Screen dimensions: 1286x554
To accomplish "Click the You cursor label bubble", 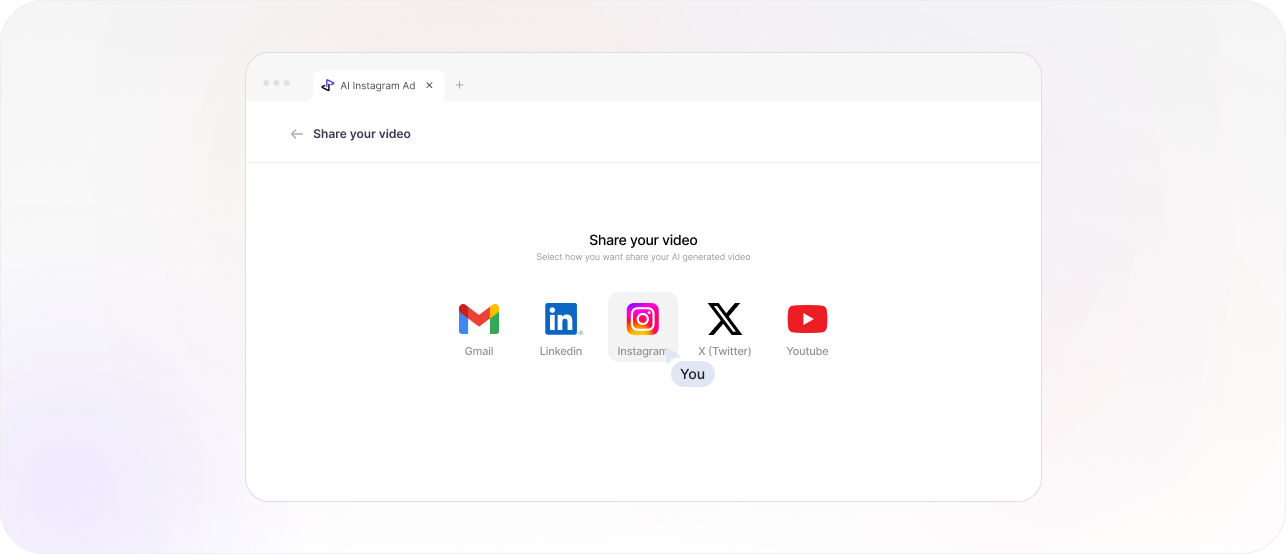I will pos(693,374).
